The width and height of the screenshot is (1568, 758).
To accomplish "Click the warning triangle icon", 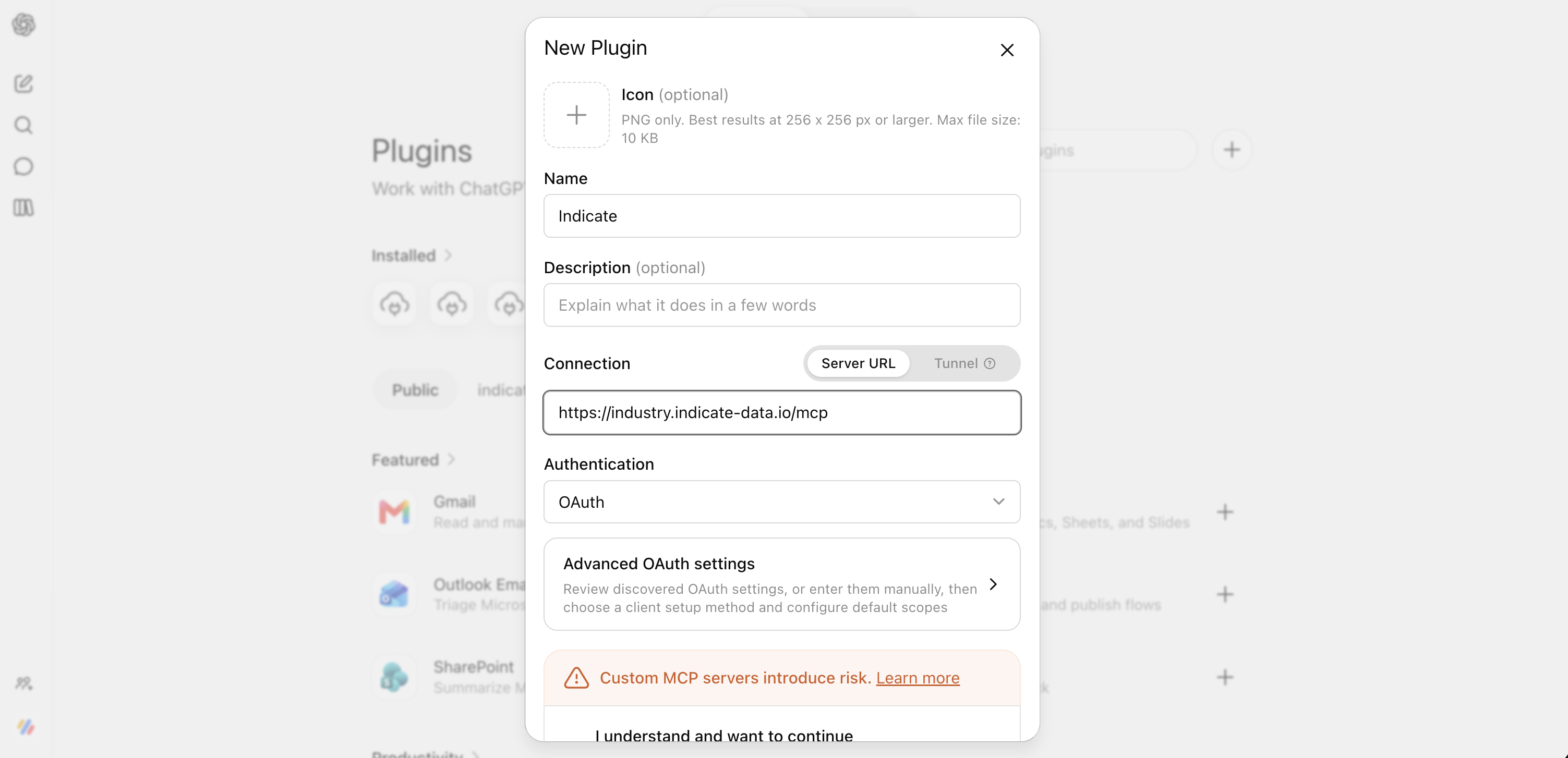I will pos(576,678).
